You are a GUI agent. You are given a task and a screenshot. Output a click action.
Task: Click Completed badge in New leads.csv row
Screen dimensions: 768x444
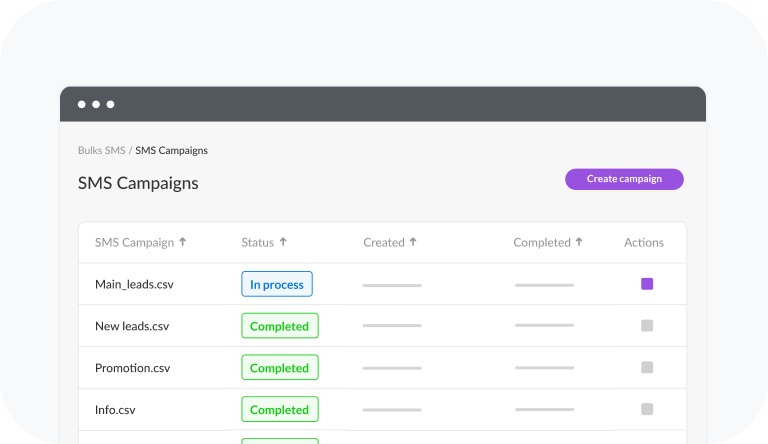[280, 325]
